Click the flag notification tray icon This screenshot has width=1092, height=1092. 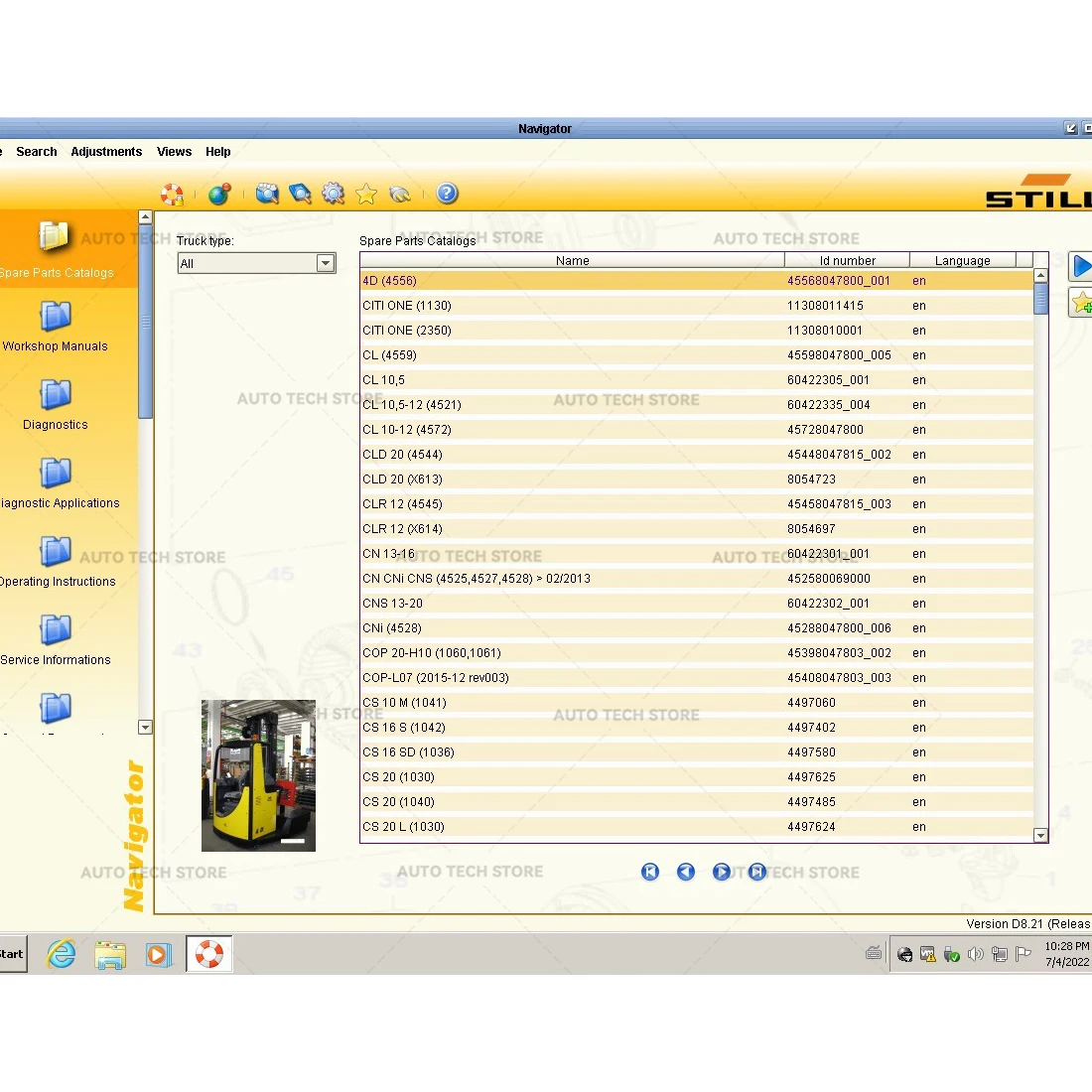pyautogui.click(x=1024, y=954)
